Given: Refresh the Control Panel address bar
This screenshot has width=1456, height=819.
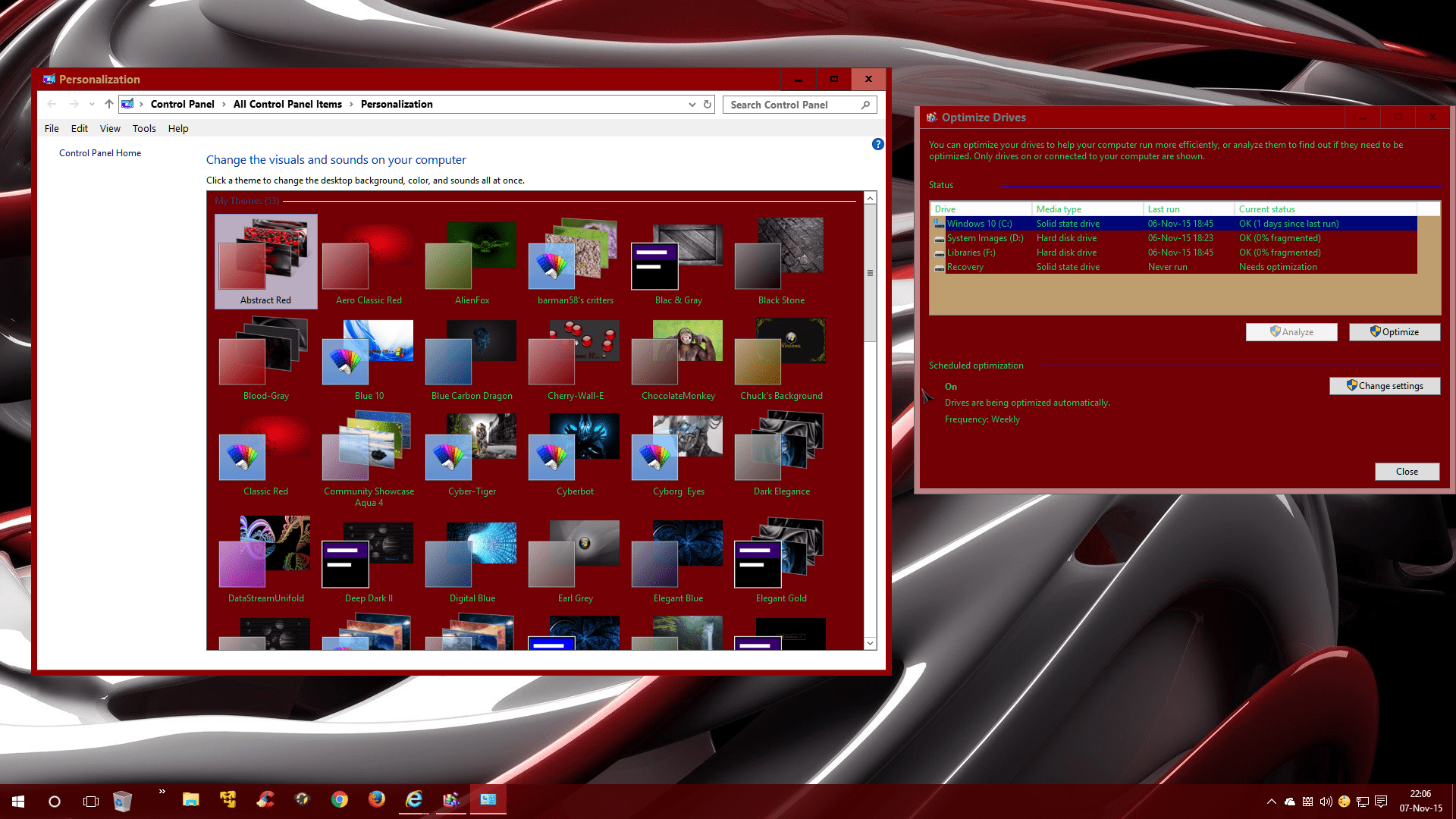Looking at the screenshot, I should [708, 105].
